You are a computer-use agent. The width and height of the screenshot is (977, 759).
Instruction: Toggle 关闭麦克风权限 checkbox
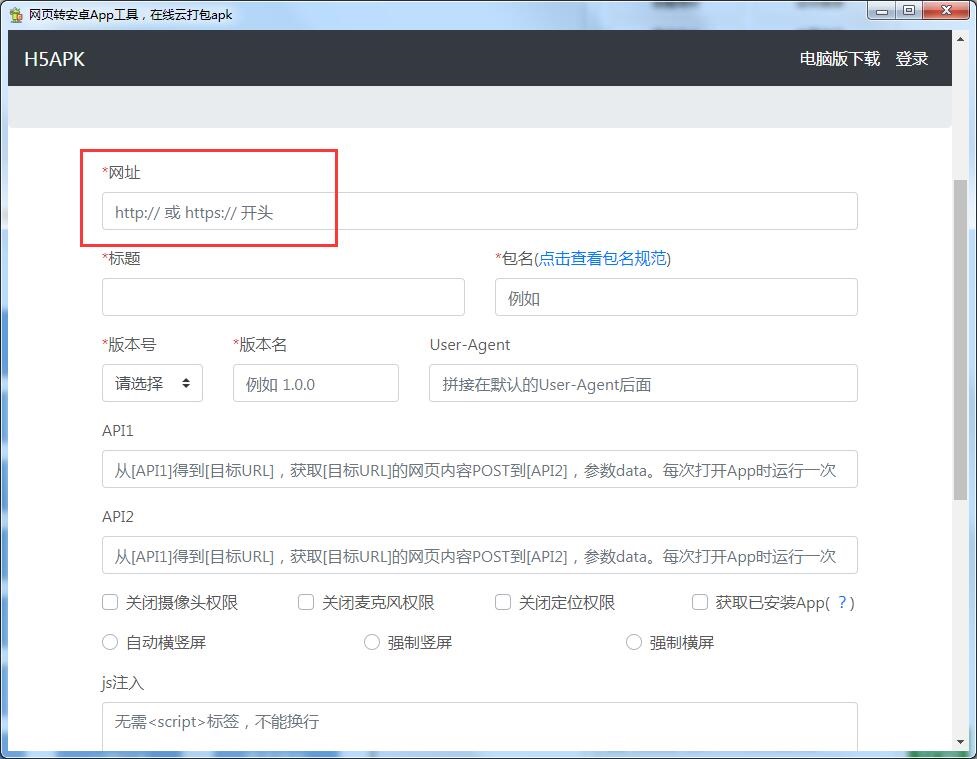pyautogui.click(x=306, y=602)
